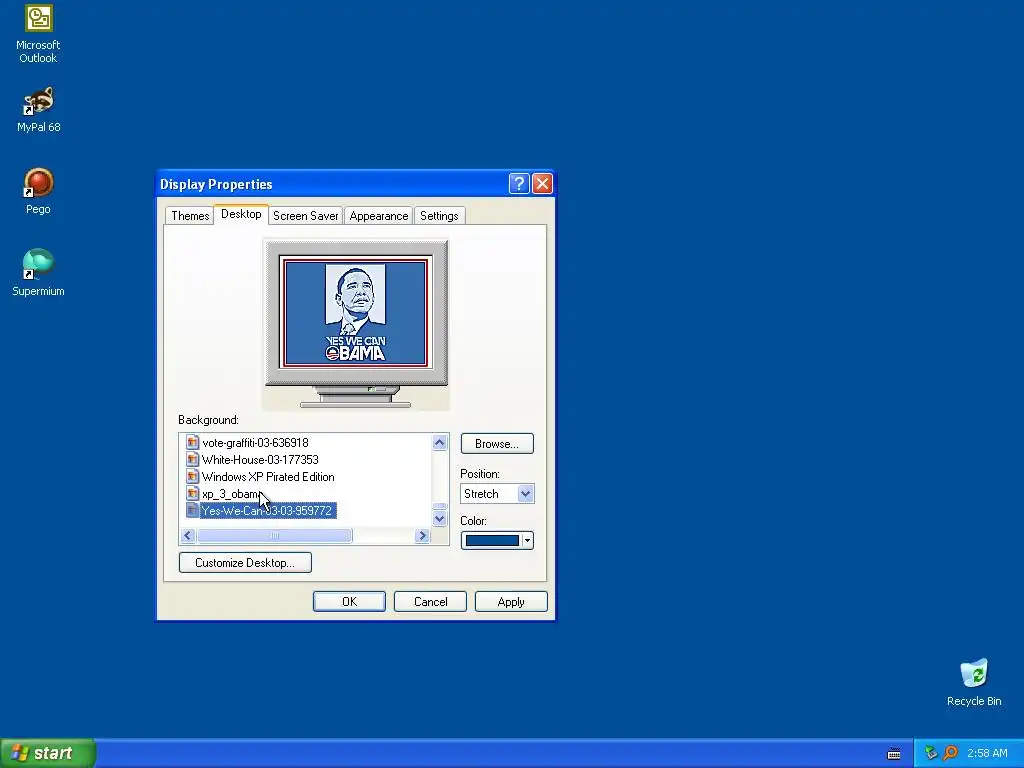The height and width of the screenshot is (768, 1024).
Task: Switch to the Appearance tab
Action: [379, 216]
